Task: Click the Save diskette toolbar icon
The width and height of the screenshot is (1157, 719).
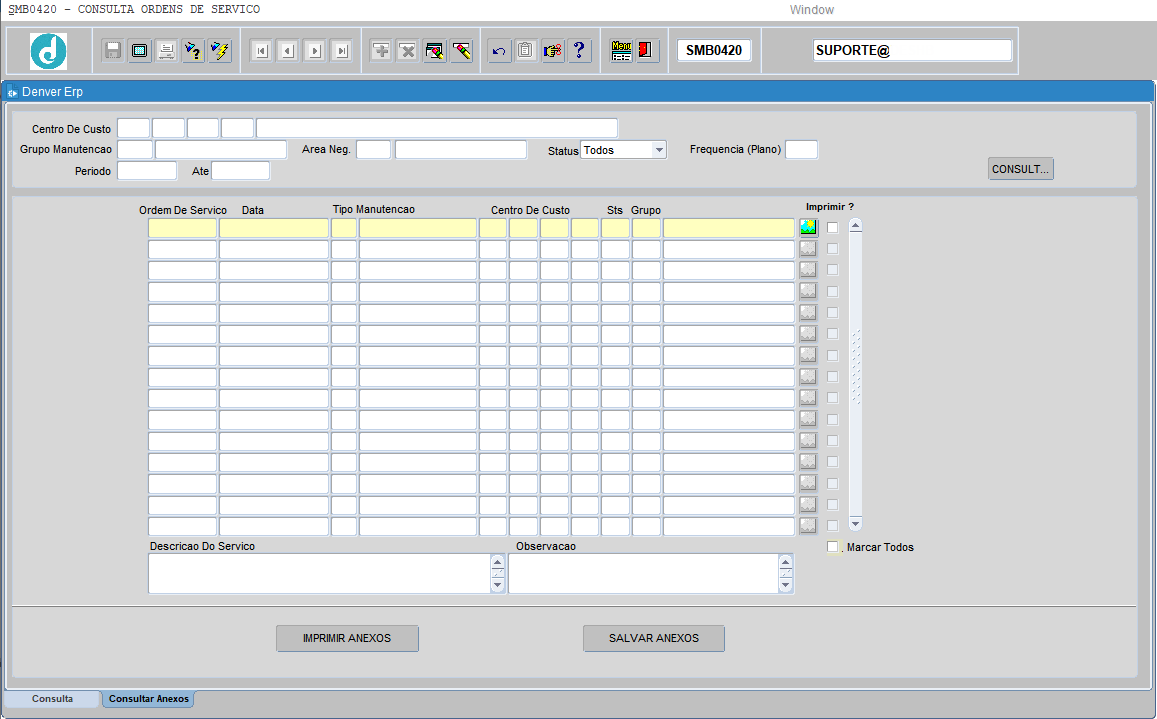Action: (113, 51)
